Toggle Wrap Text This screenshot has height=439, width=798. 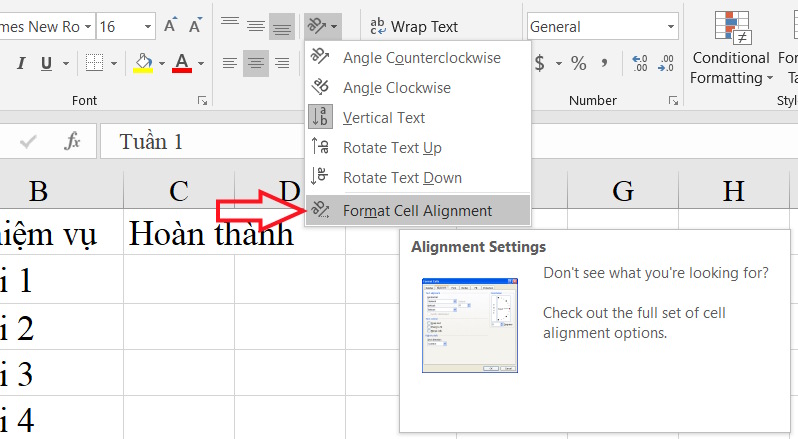click(x=414, y=26)
